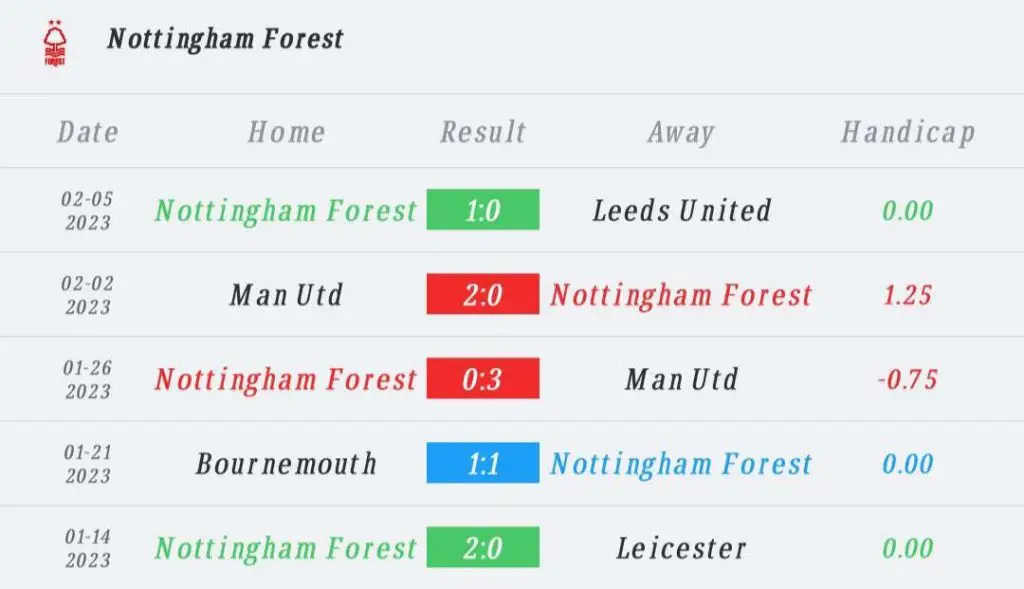Click the 01-14 2023 match date

(x=88, y=548)
